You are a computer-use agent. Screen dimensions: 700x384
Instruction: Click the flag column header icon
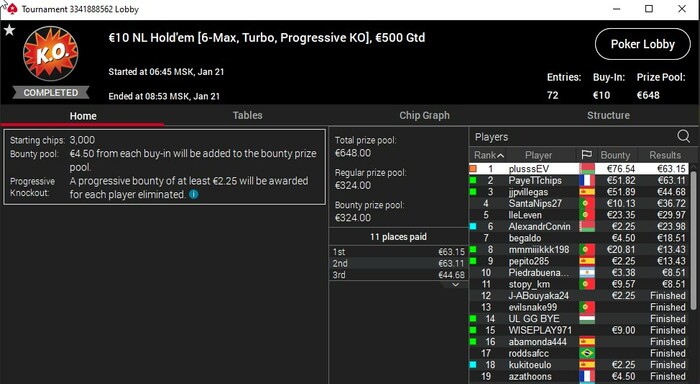coord(586,155)
